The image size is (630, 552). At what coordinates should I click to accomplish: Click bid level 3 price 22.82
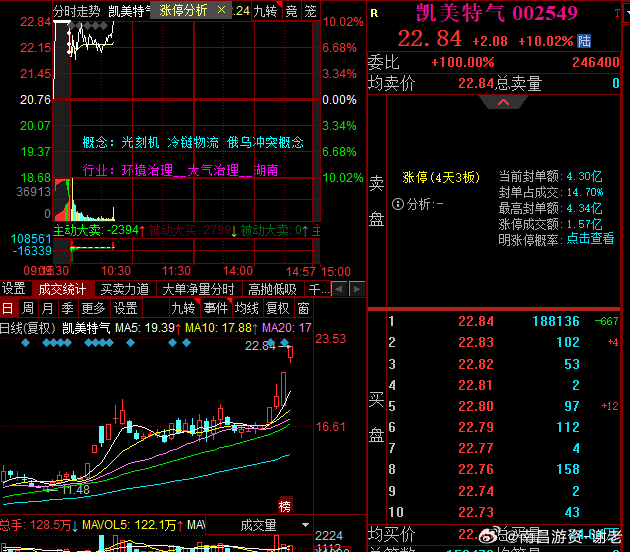[x=476, y=364]
